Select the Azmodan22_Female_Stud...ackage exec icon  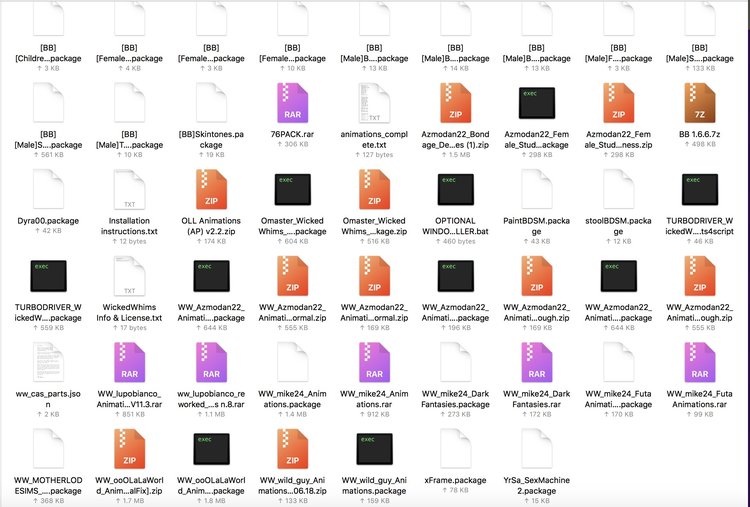537,103
